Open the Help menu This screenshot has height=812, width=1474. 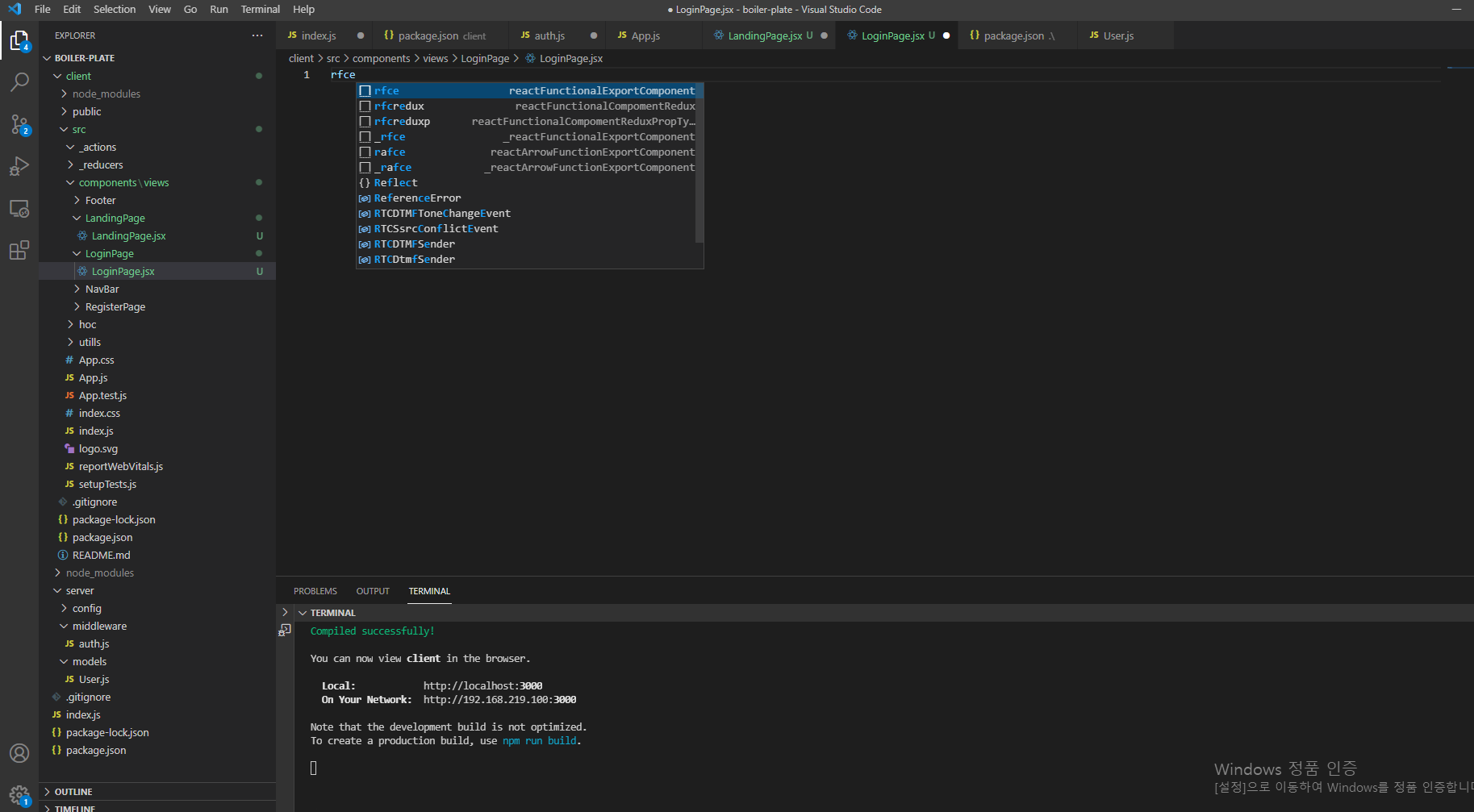(303, 9)
